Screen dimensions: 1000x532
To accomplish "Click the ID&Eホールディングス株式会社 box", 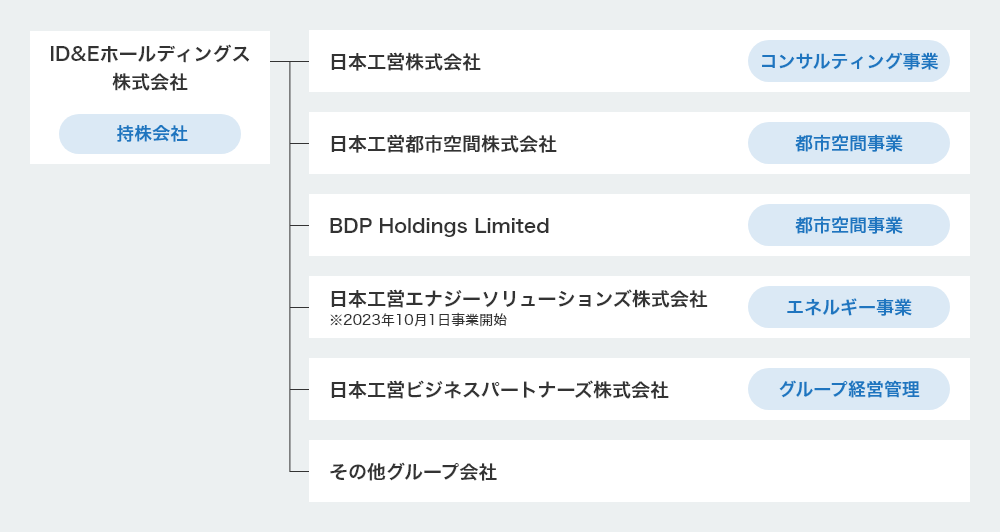I will pos(150,98).
